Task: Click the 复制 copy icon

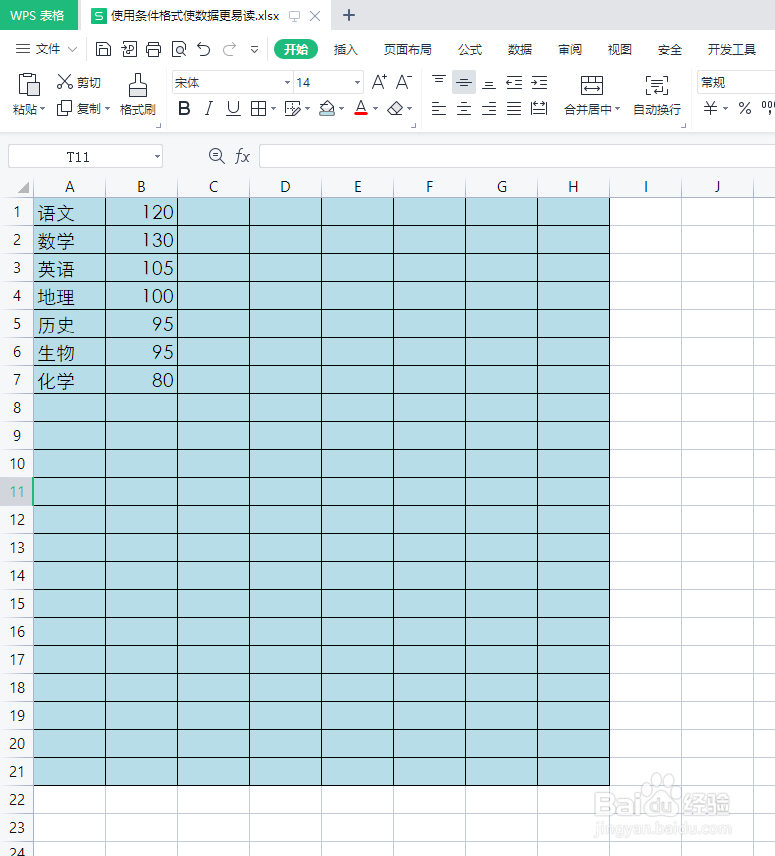Action: pos(64,108)
